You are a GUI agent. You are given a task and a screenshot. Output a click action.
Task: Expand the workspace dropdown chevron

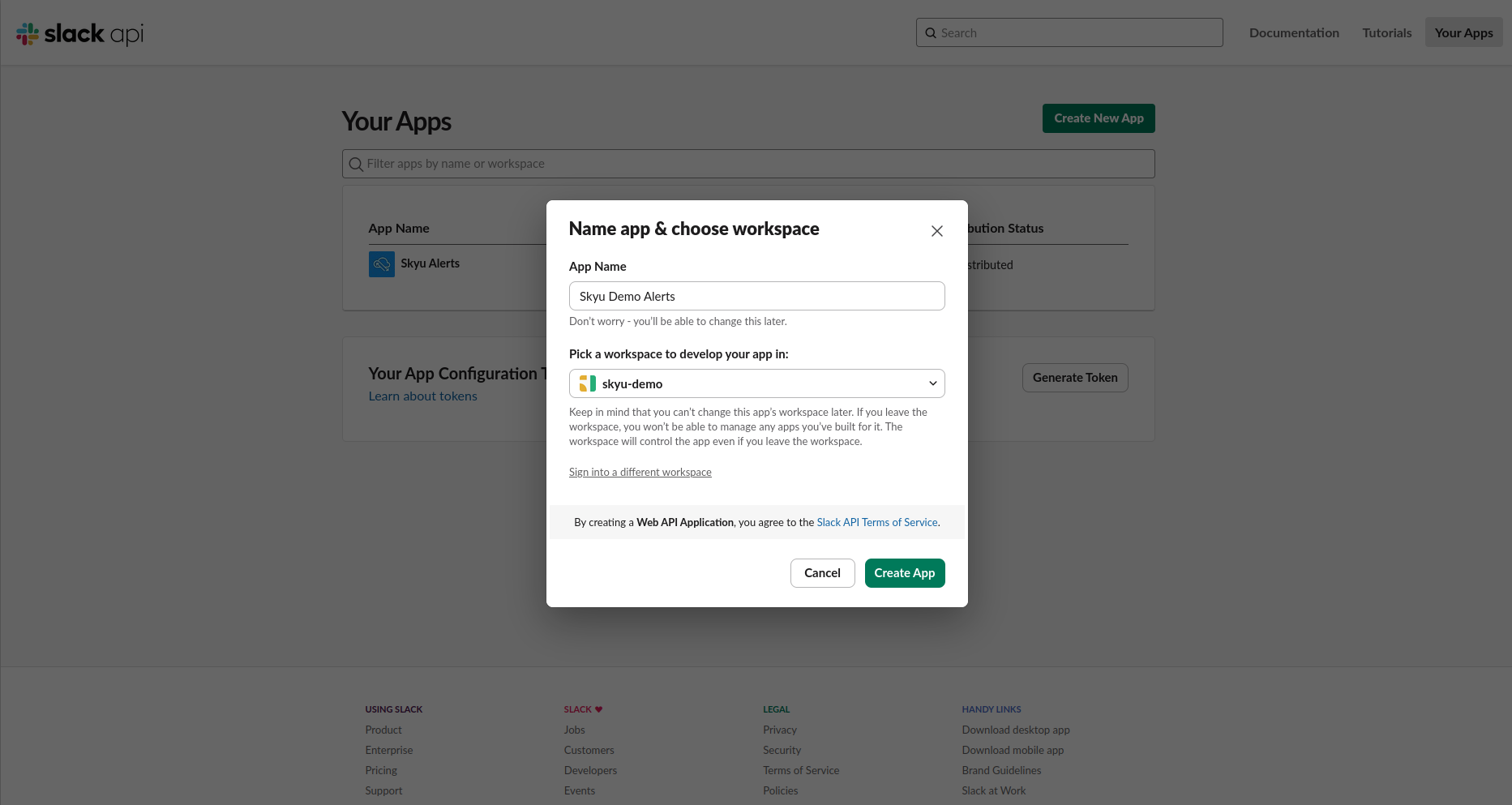tap(933, 383)
